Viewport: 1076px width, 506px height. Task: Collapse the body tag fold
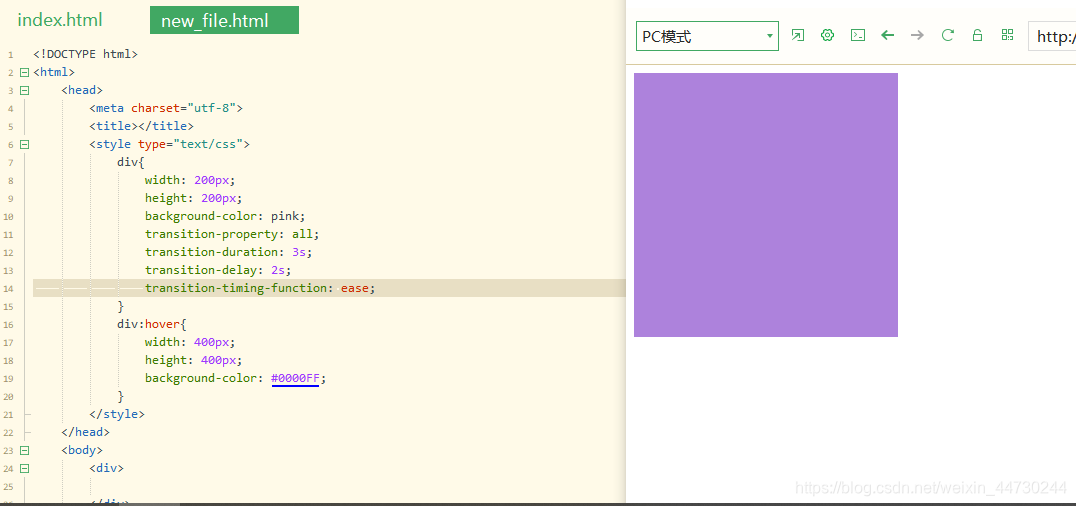[25, 450]
